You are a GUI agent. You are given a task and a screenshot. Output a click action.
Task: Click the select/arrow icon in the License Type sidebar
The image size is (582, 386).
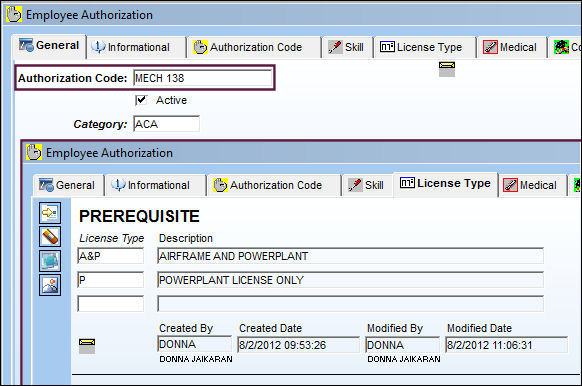pyautogui.click(x=50, y=213)
